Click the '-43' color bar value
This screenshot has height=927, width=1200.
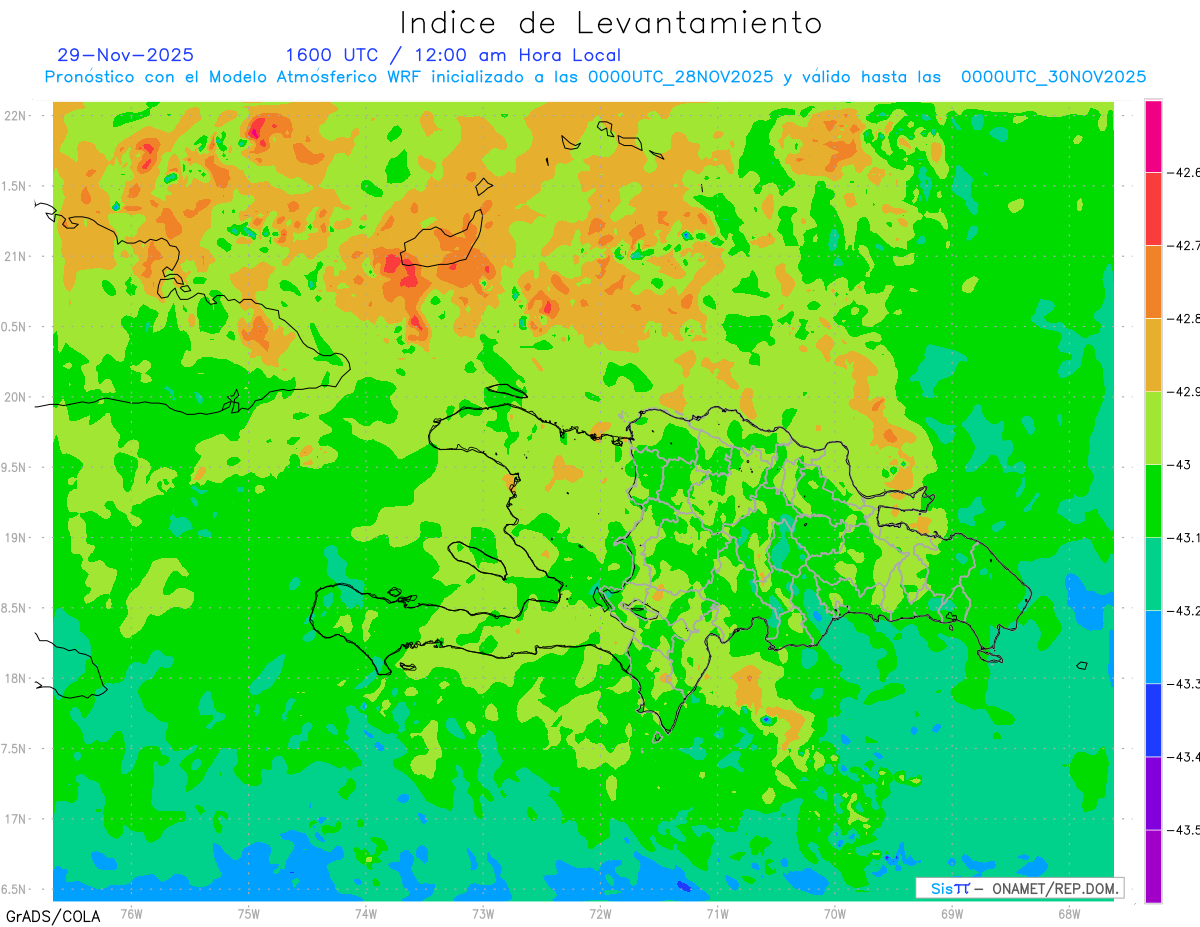coord(1179,464)
